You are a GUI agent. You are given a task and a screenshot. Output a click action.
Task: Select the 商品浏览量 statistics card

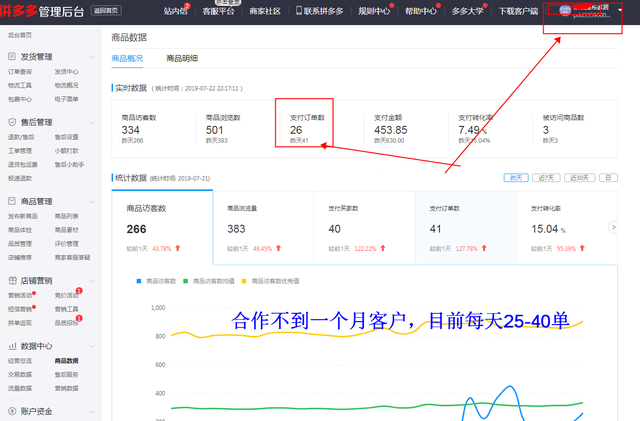[x=263, y=227]
